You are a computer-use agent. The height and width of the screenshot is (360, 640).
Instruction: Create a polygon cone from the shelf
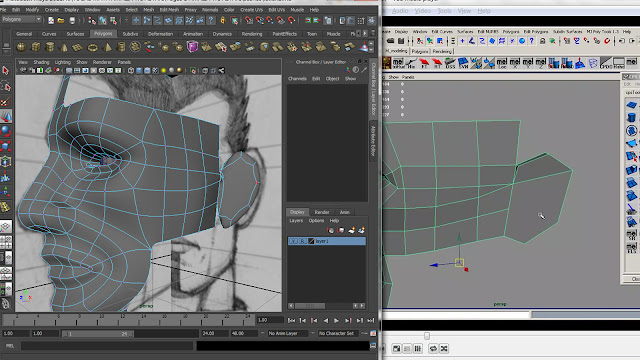[64, 47]
